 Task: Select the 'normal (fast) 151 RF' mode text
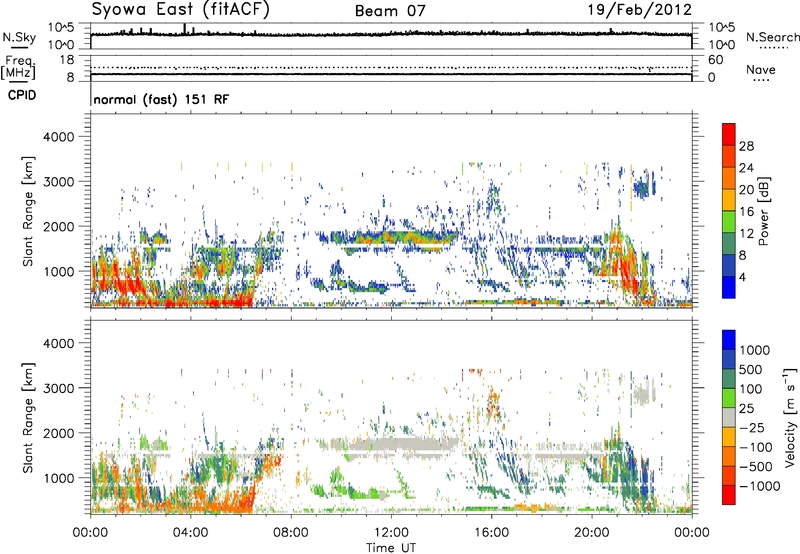(x=161, y=99)
